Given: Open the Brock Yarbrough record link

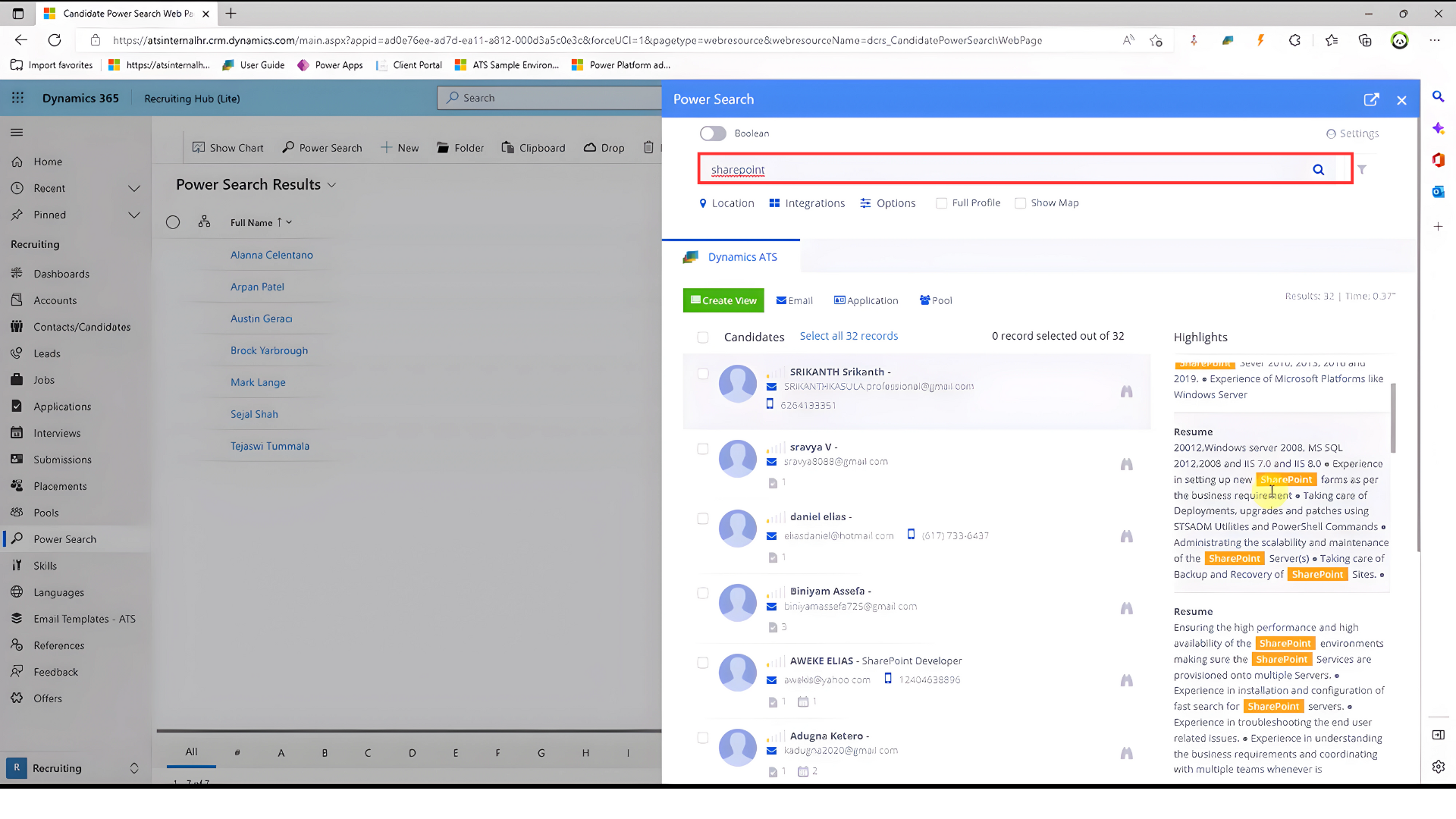Looking at the screenshot, I should pyautogui.click(x=269, y=350).
